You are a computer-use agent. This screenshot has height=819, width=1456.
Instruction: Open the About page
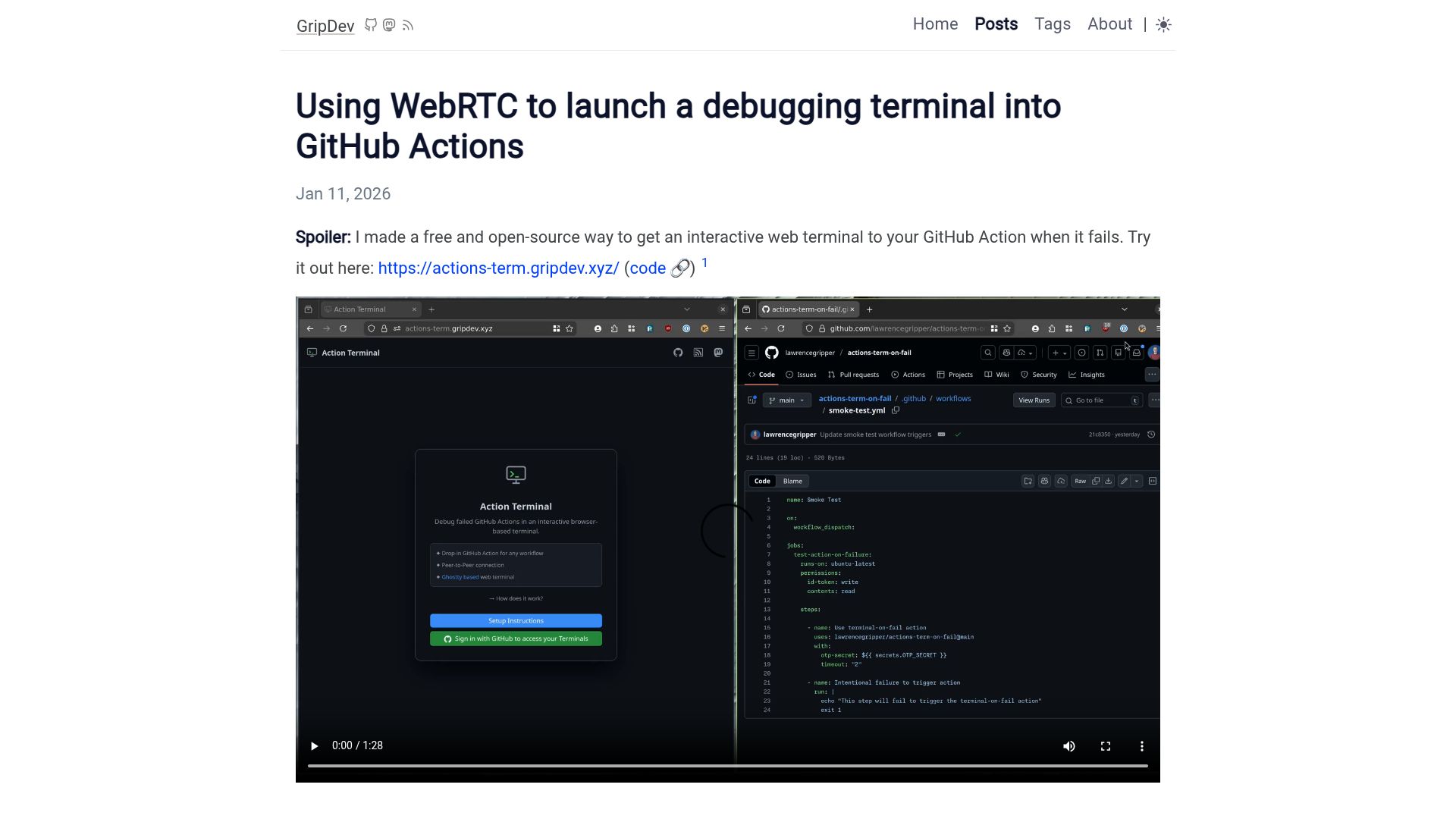coord(1109,24)
